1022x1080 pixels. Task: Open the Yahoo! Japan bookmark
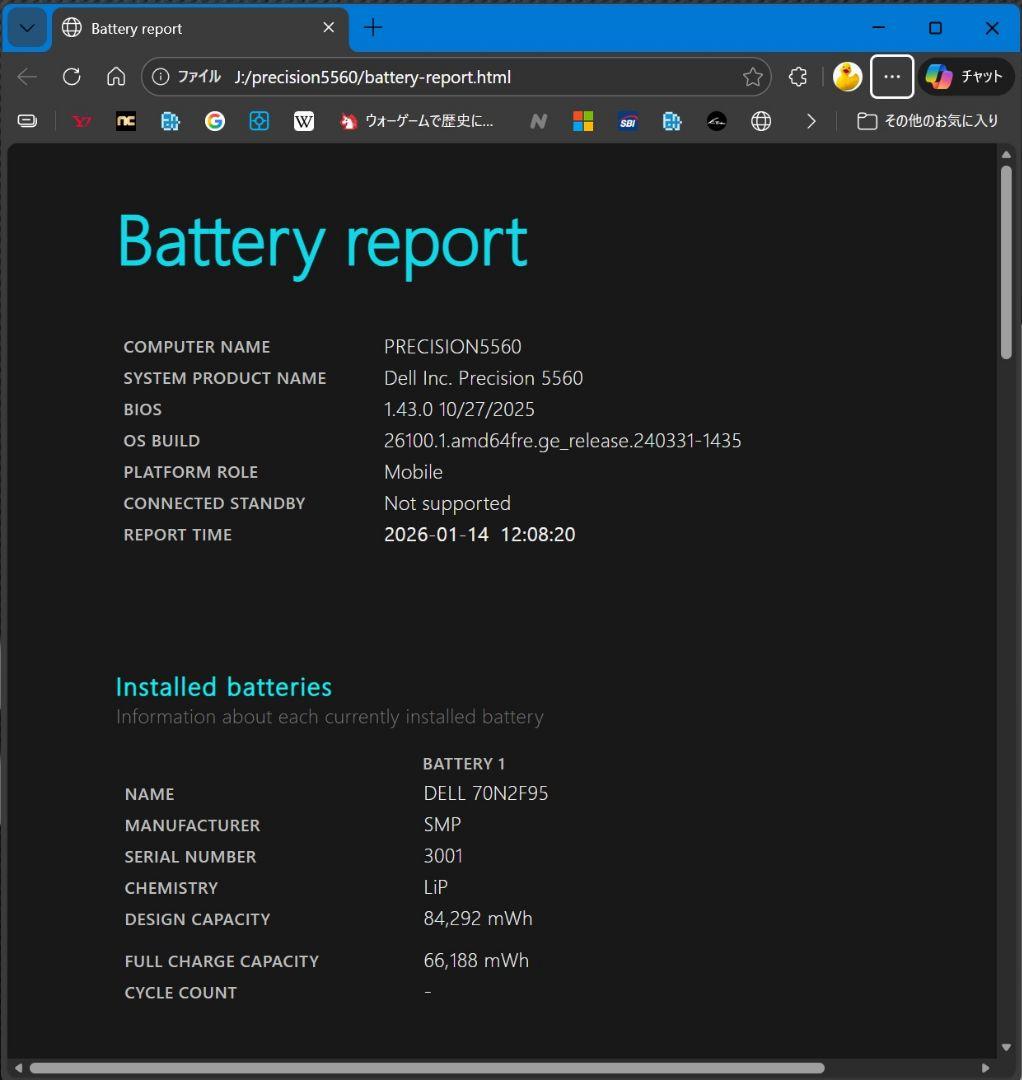point(81,121)
